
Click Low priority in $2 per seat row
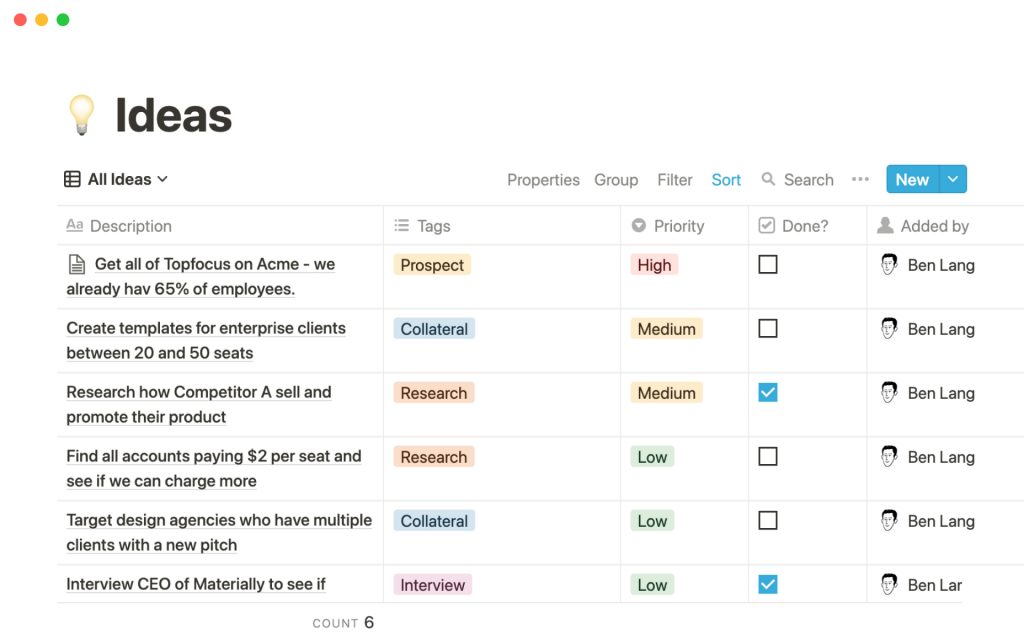coord(652,456)
